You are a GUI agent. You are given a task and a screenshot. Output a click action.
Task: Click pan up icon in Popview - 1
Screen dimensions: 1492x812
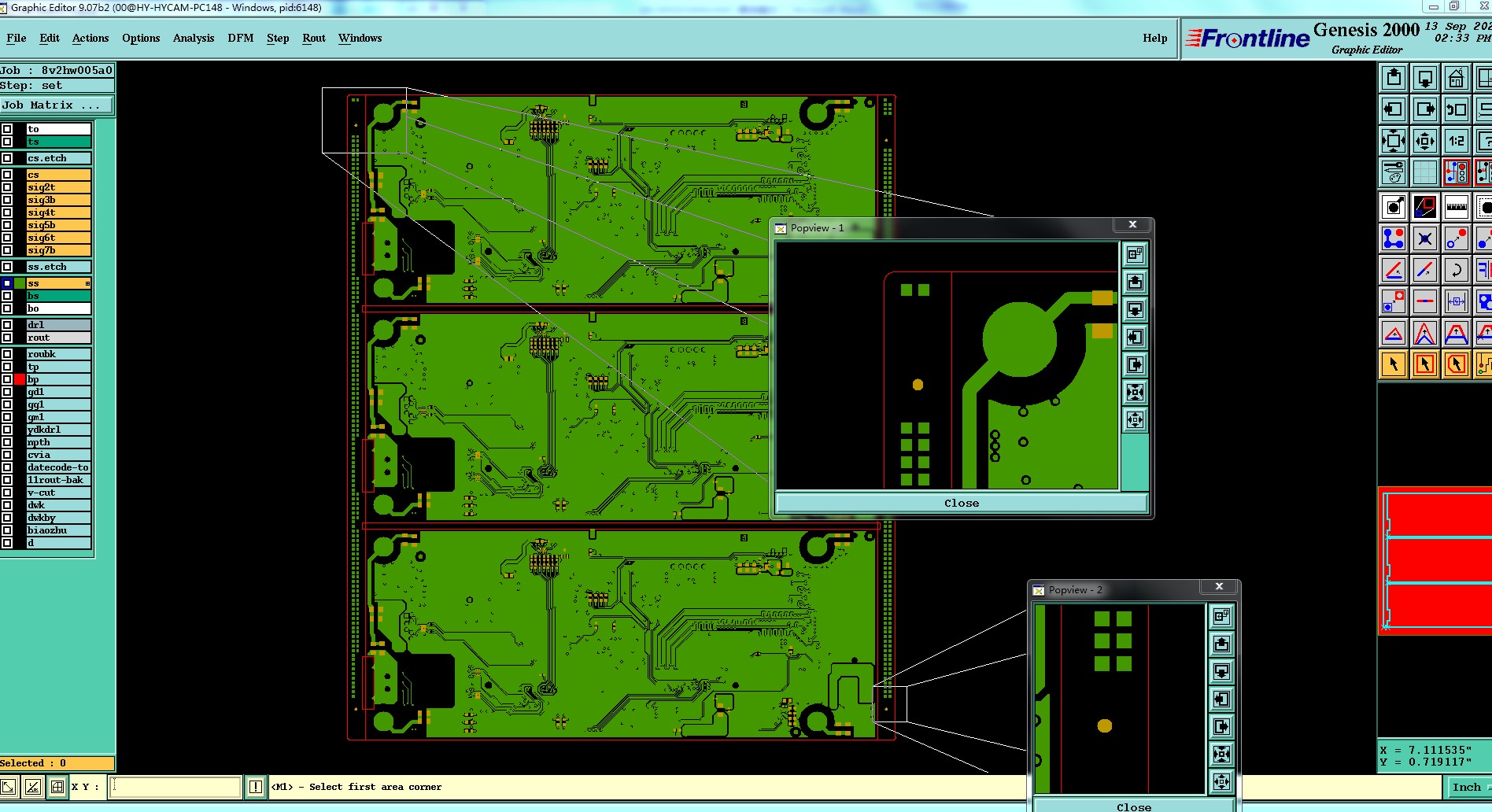point(1135,282)
